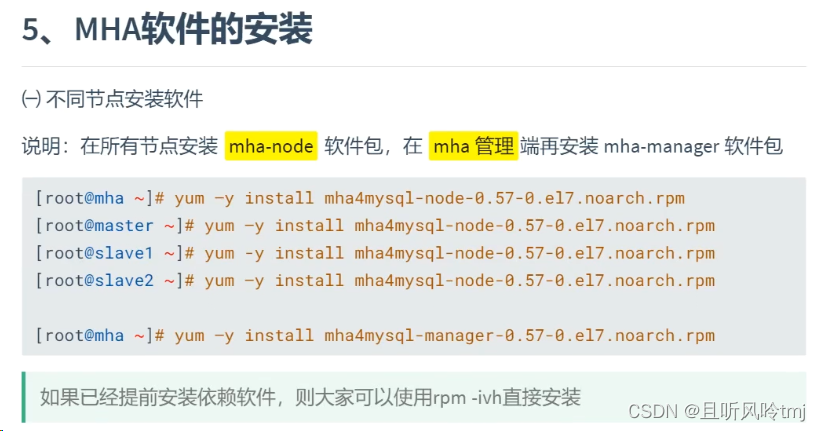Click the green vertical bar beside note
The width and height of the screenshot is (820, 431).
23,397
